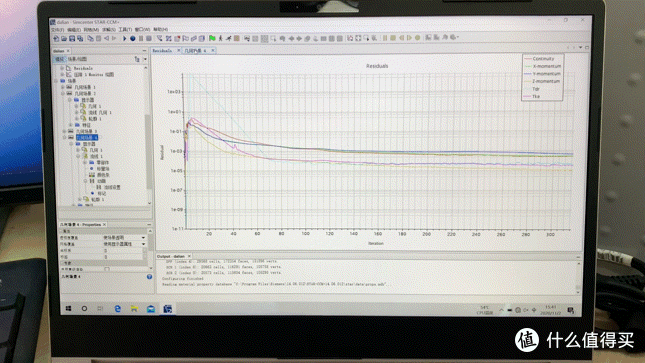The width and height of the screenshot is (645, 363).
Task: Close the Residuals plot tab
Action: pos(179,50)
